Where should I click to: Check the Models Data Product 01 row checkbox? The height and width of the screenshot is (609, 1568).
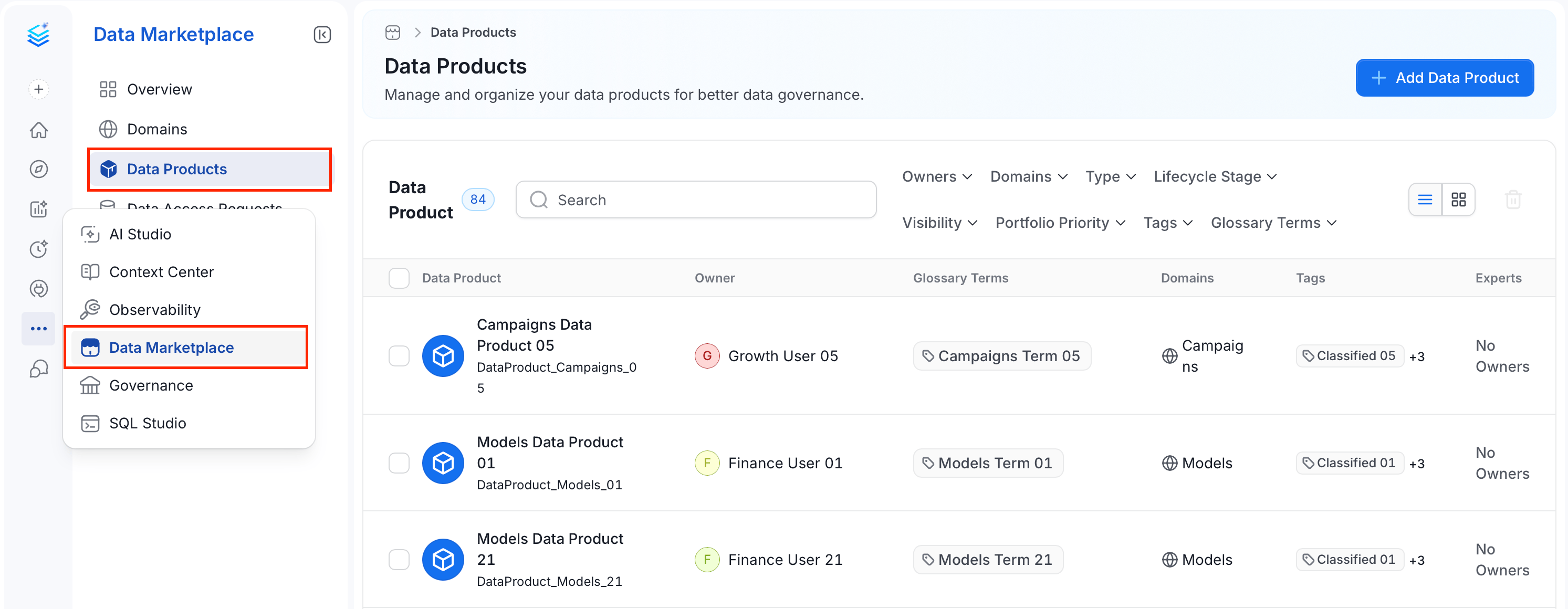click(x=399, y=463)
